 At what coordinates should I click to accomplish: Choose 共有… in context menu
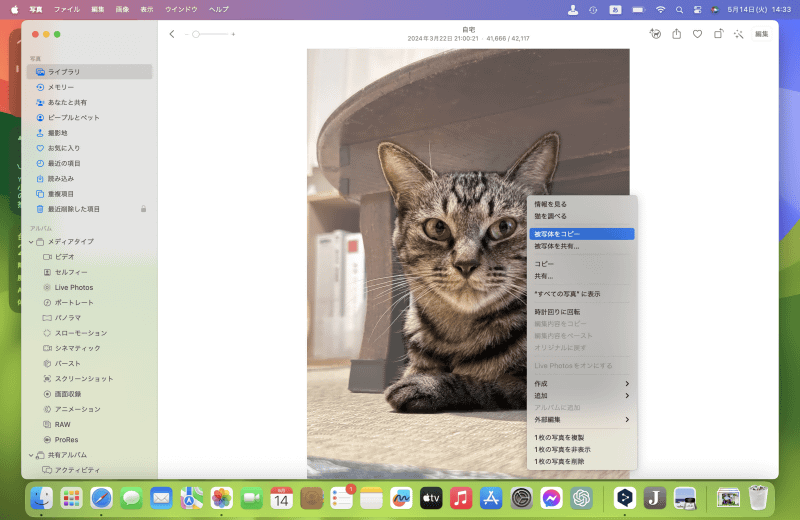click(582, 276)
